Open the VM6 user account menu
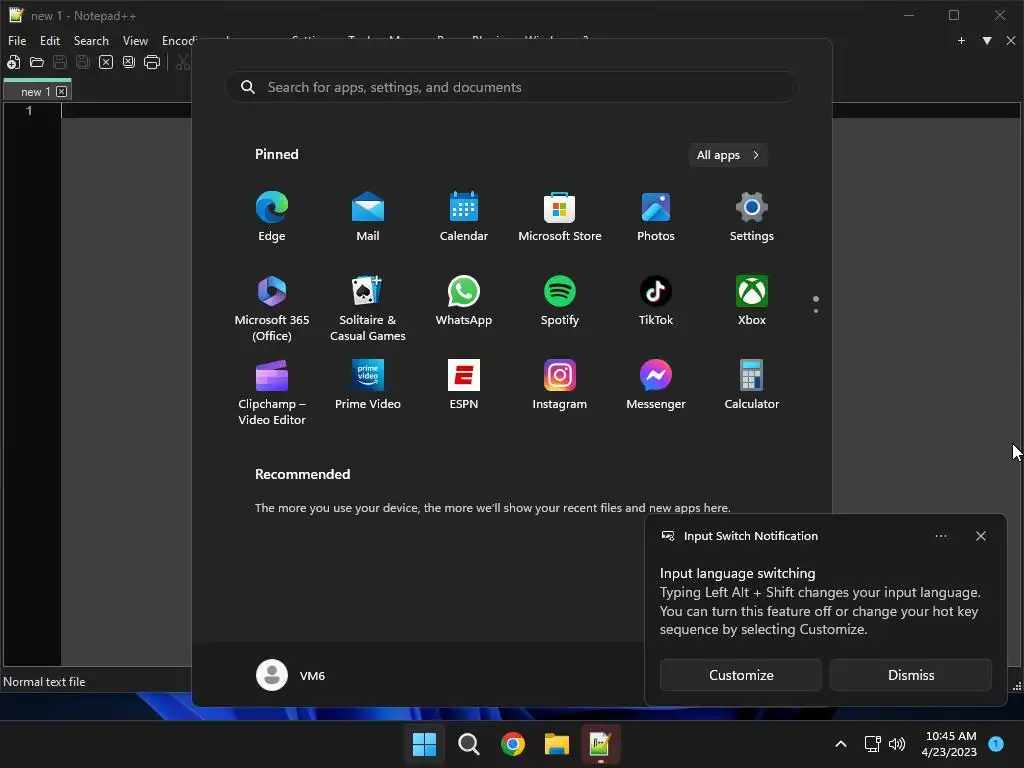Screen dimensions: 1024x768 tap(291, 675)
